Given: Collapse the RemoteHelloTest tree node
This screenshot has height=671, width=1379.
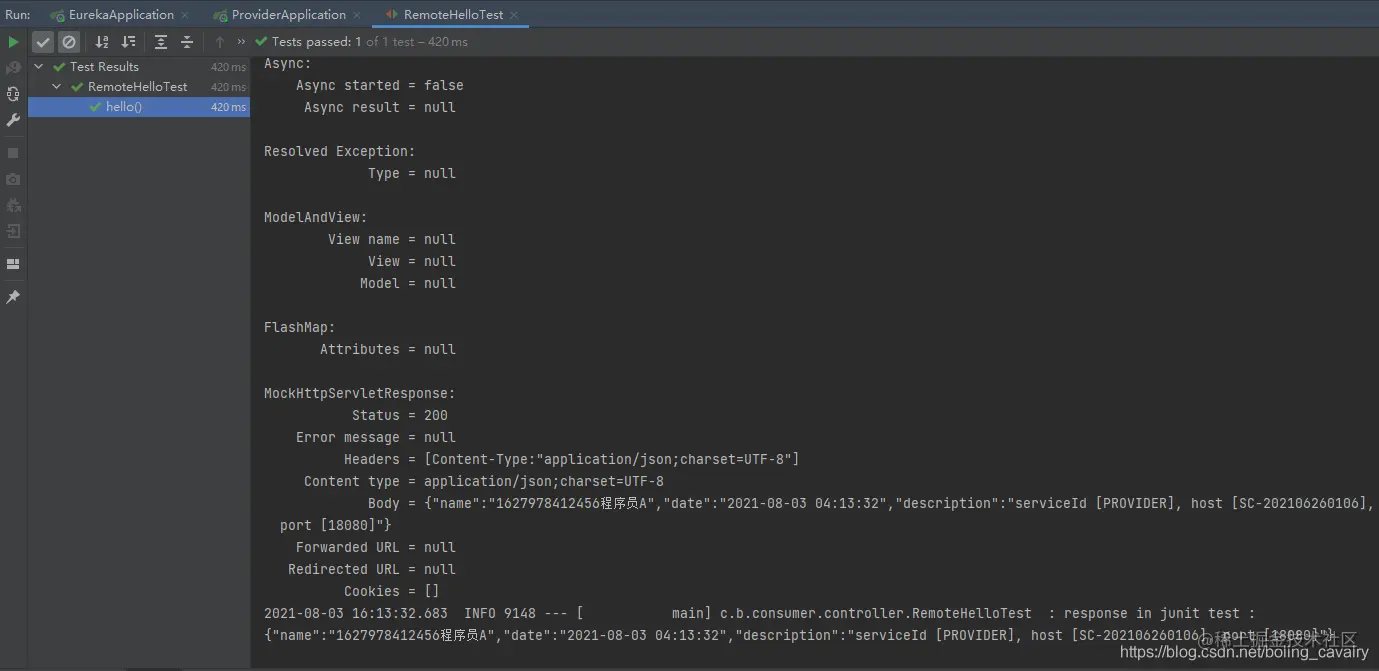Looking at the screenshot, I should pos(57,87).
